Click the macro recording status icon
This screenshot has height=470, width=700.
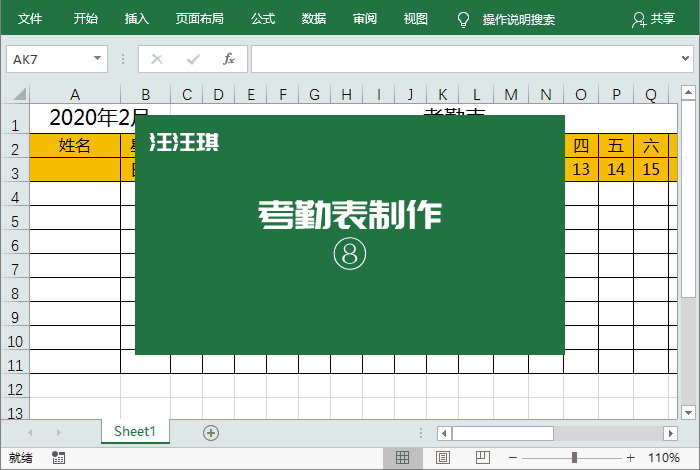pos(58,458)
